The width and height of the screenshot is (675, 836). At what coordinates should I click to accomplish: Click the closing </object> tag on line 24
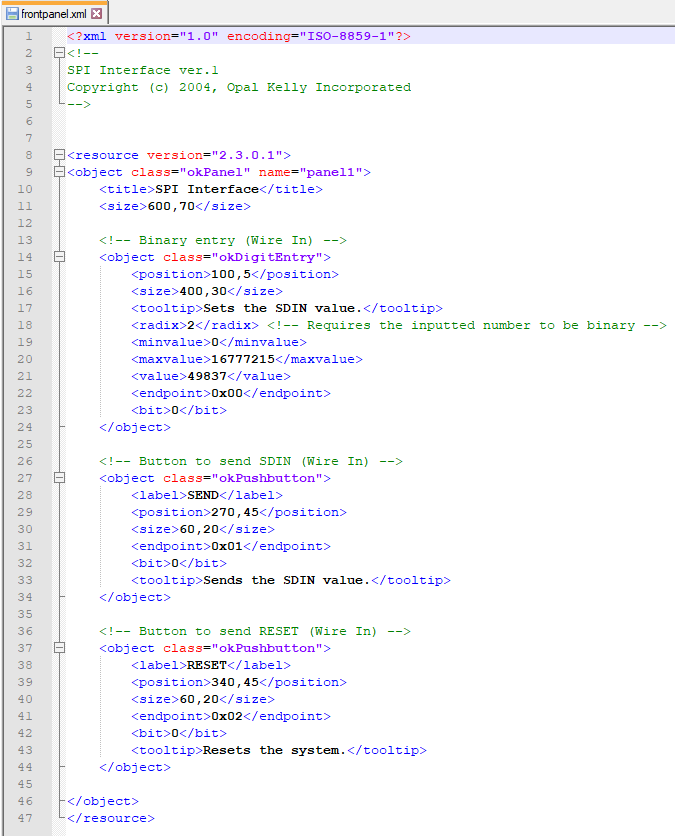(135, 428)
